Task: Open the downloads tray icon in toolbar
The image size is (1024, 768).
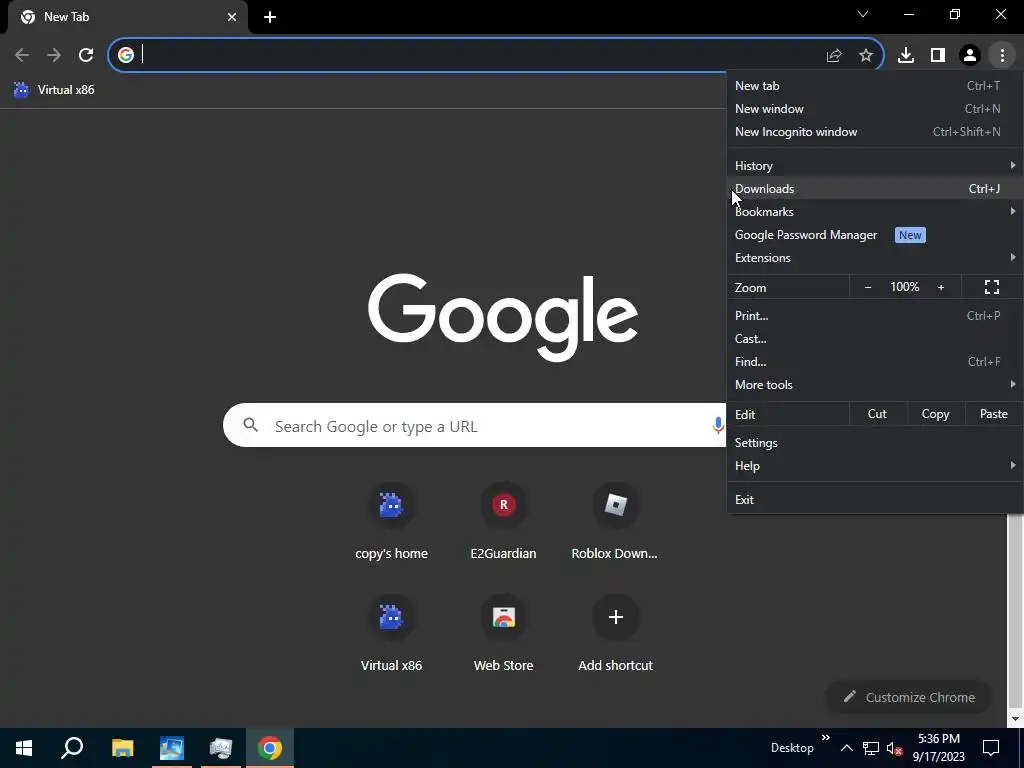Action: point(906,56)
